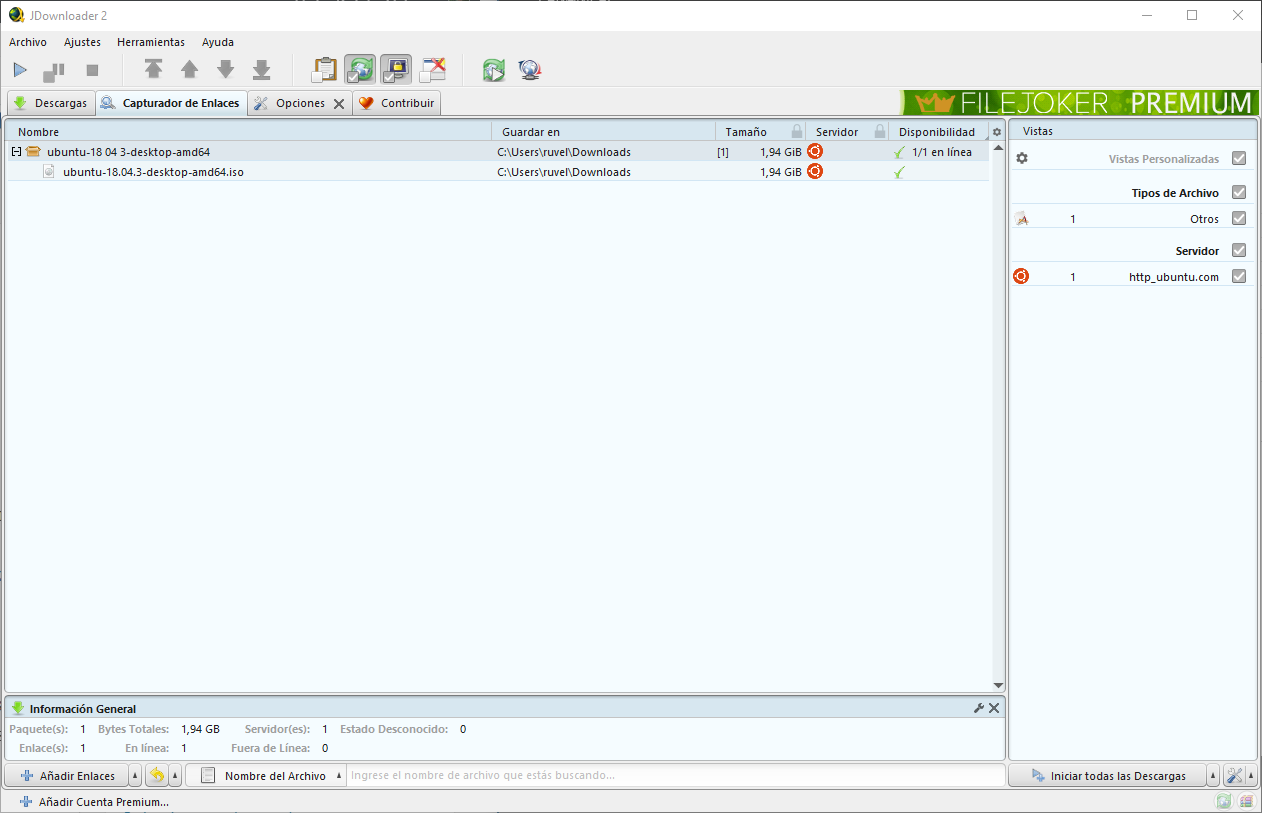The height and width of the screenshot is (813, 1262).
Task: Click Ubuntu server icon in the .iso row
Action: point(815,172)
